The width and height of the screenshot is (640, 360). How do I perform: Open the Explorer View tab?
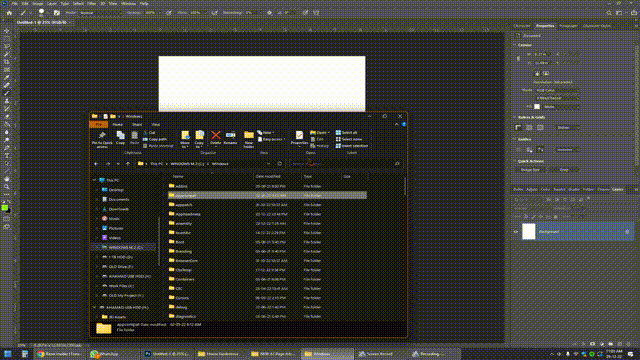coord(156,124)
